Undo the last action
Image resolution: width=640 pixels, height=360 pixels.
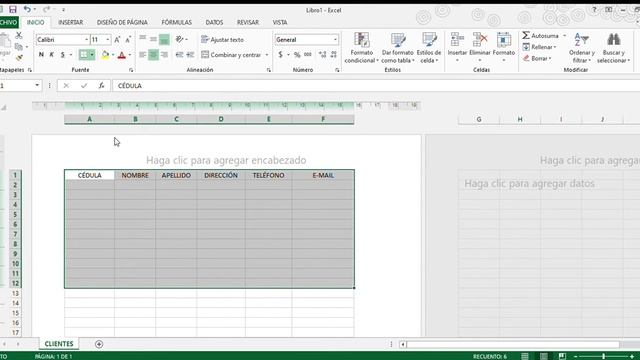pyautogui.click(x=27, y=9)
